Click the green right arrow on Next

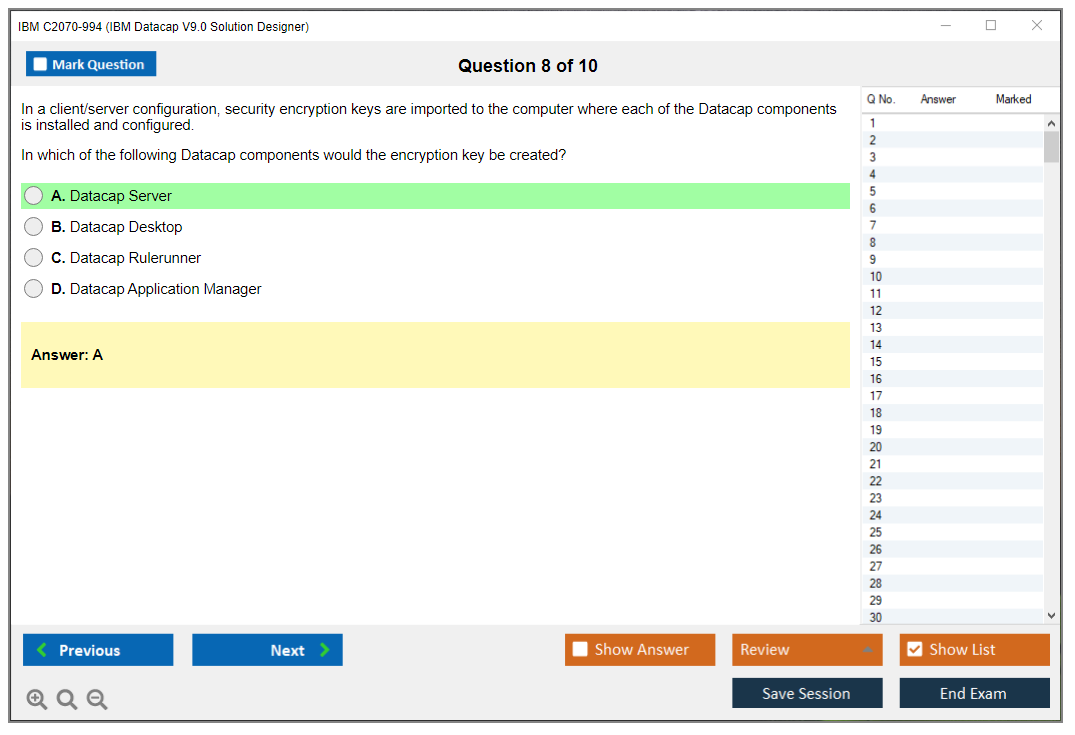[x=324, y=650]
